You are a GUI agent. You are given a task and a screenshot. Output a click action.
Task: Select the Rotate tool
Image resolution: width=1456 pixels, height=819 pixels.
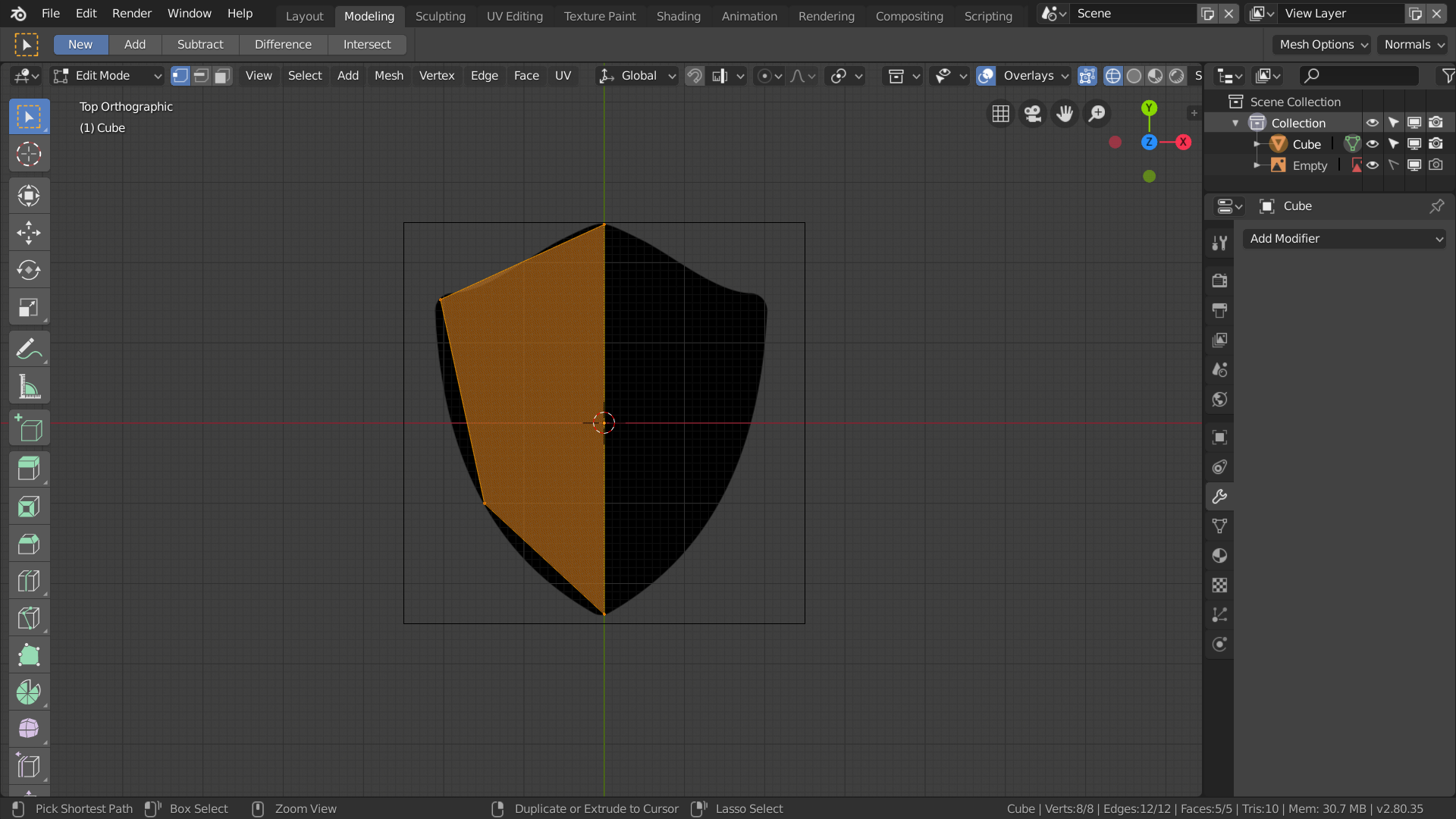[x=29, y=270]
